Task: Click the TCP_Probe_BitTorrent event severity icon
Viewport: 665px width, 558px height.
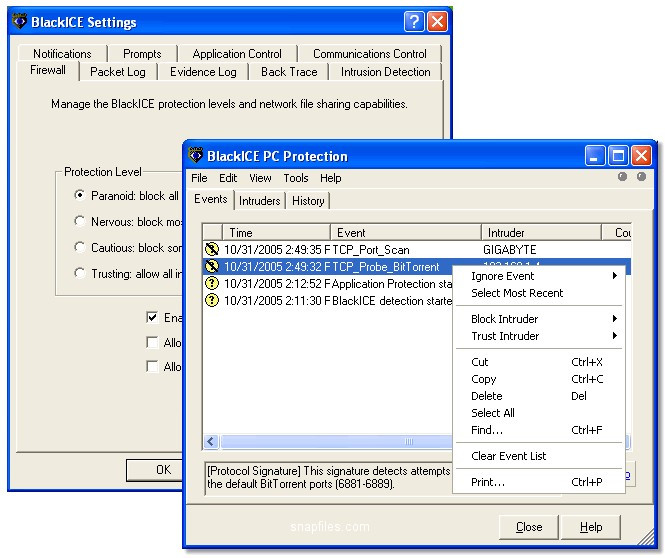Action: click(212, 266)
